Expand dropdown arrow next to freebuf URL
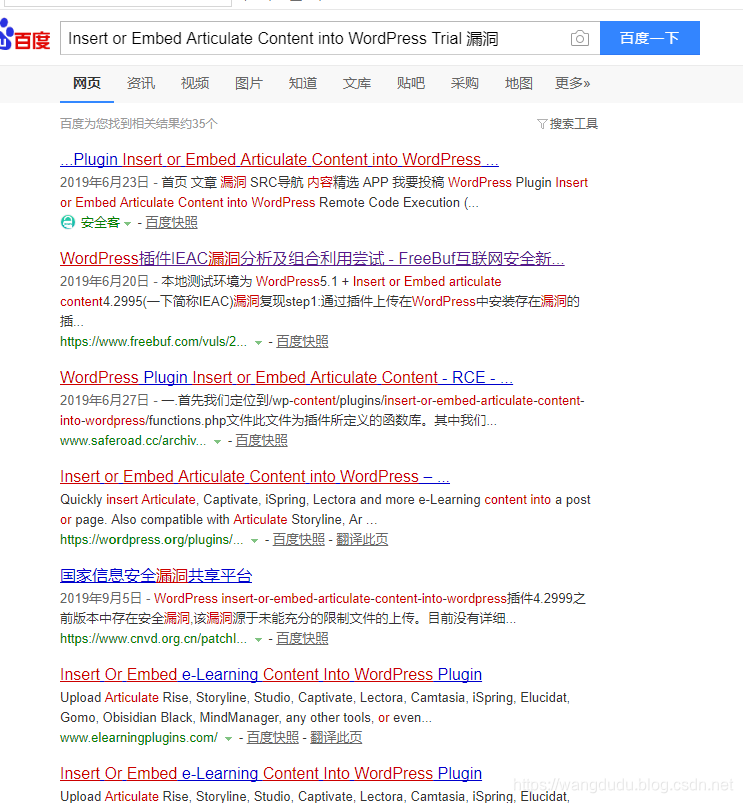 click(x=259, y=343)
